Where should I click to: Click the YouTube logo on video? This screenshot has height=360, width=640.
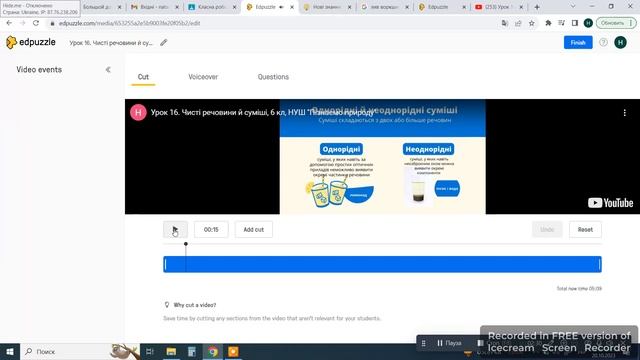[x=610, y=203]
